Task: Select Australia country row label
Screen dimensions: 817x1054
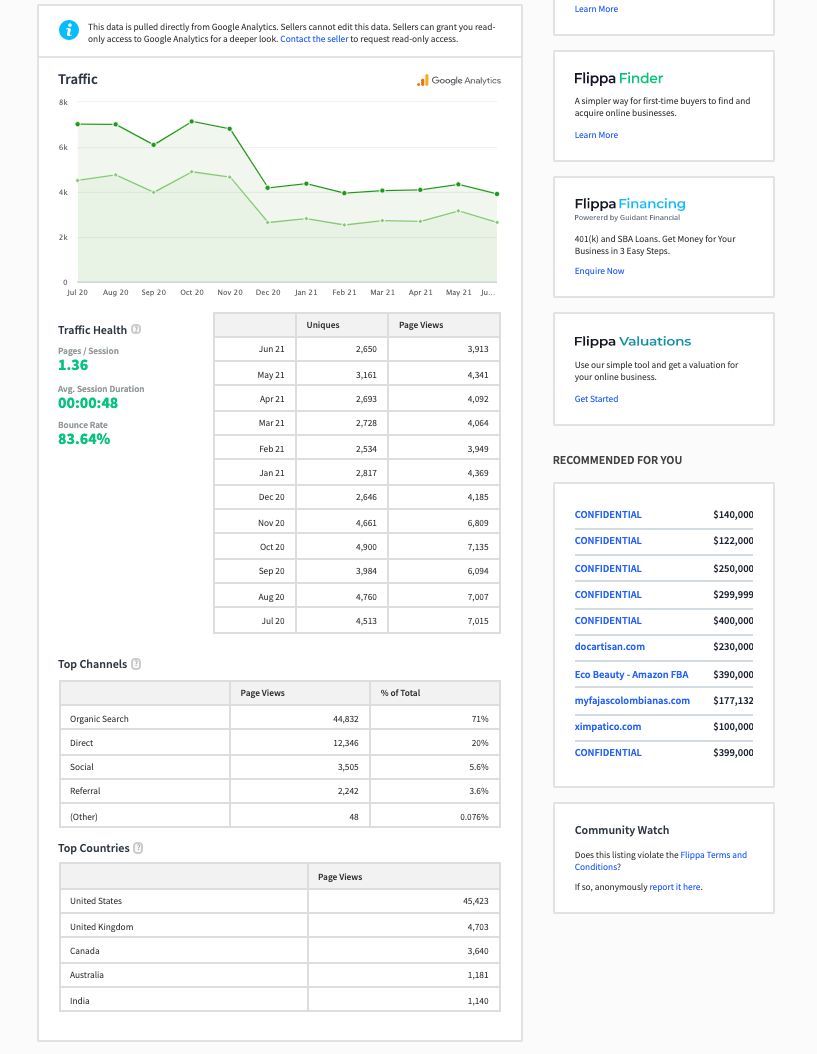Action: (x=87, y=975)
